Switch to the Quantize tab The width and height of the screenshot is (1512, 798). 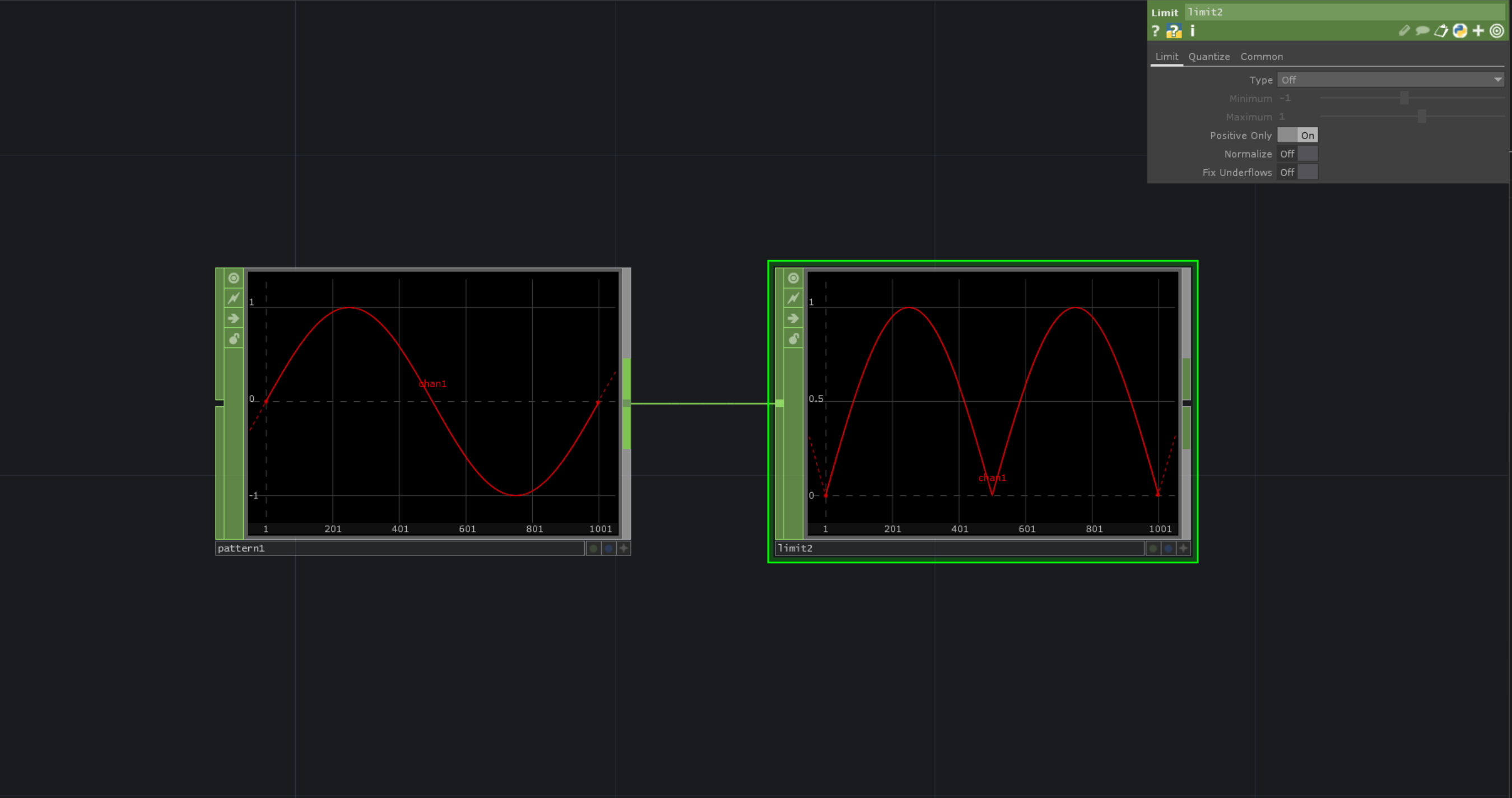[x=1209, y=57]
